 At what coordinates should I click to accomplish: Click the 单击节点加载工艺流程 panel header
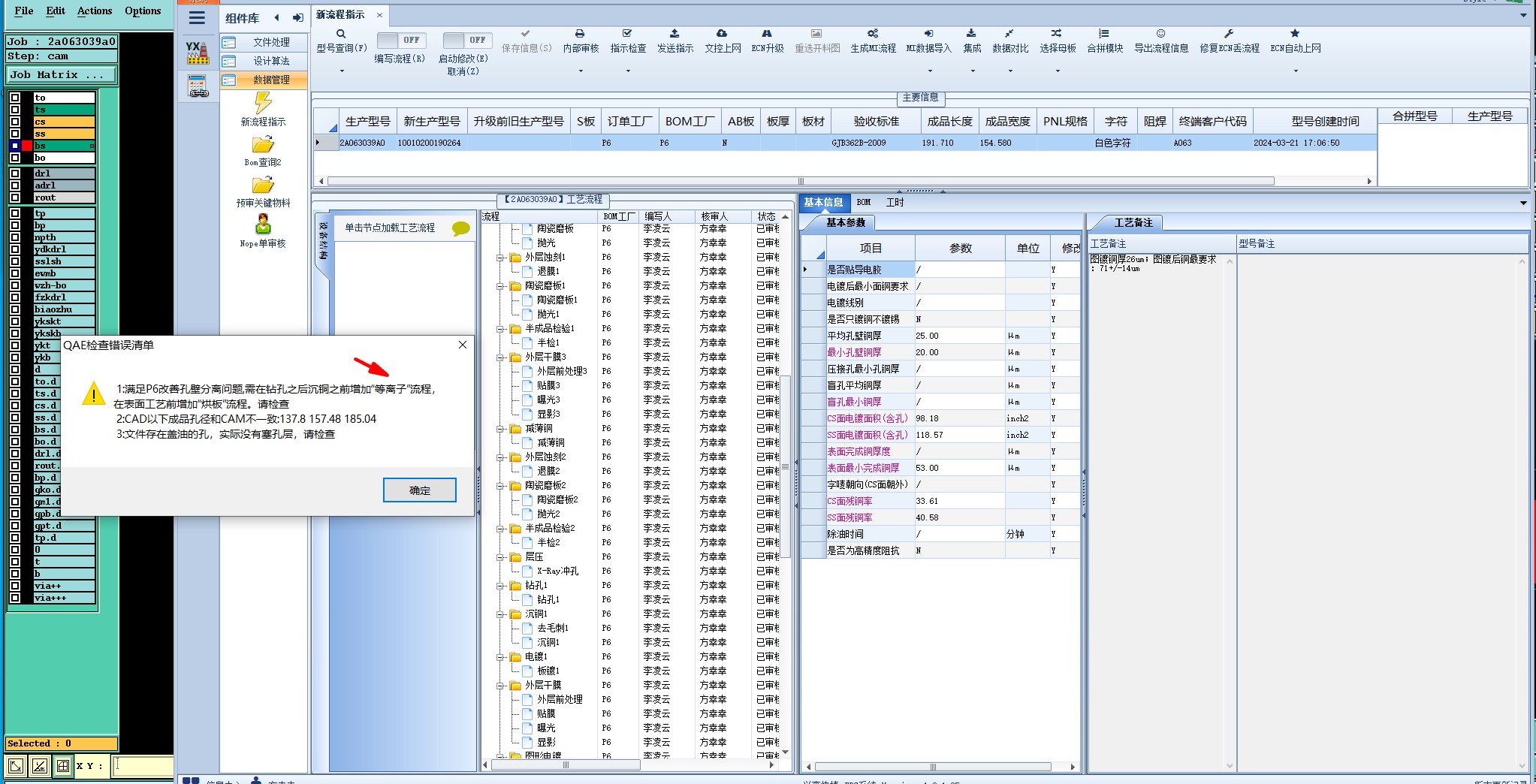(x=390, y=228)
